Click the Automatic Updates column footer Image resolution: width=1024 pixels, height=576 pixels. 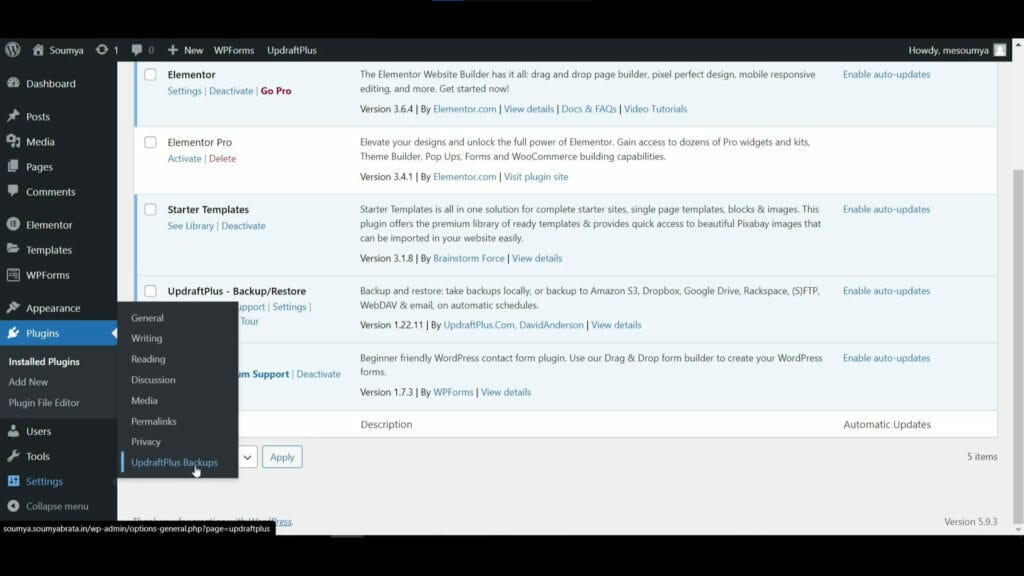pyautogui.click(x=887, y=424)
